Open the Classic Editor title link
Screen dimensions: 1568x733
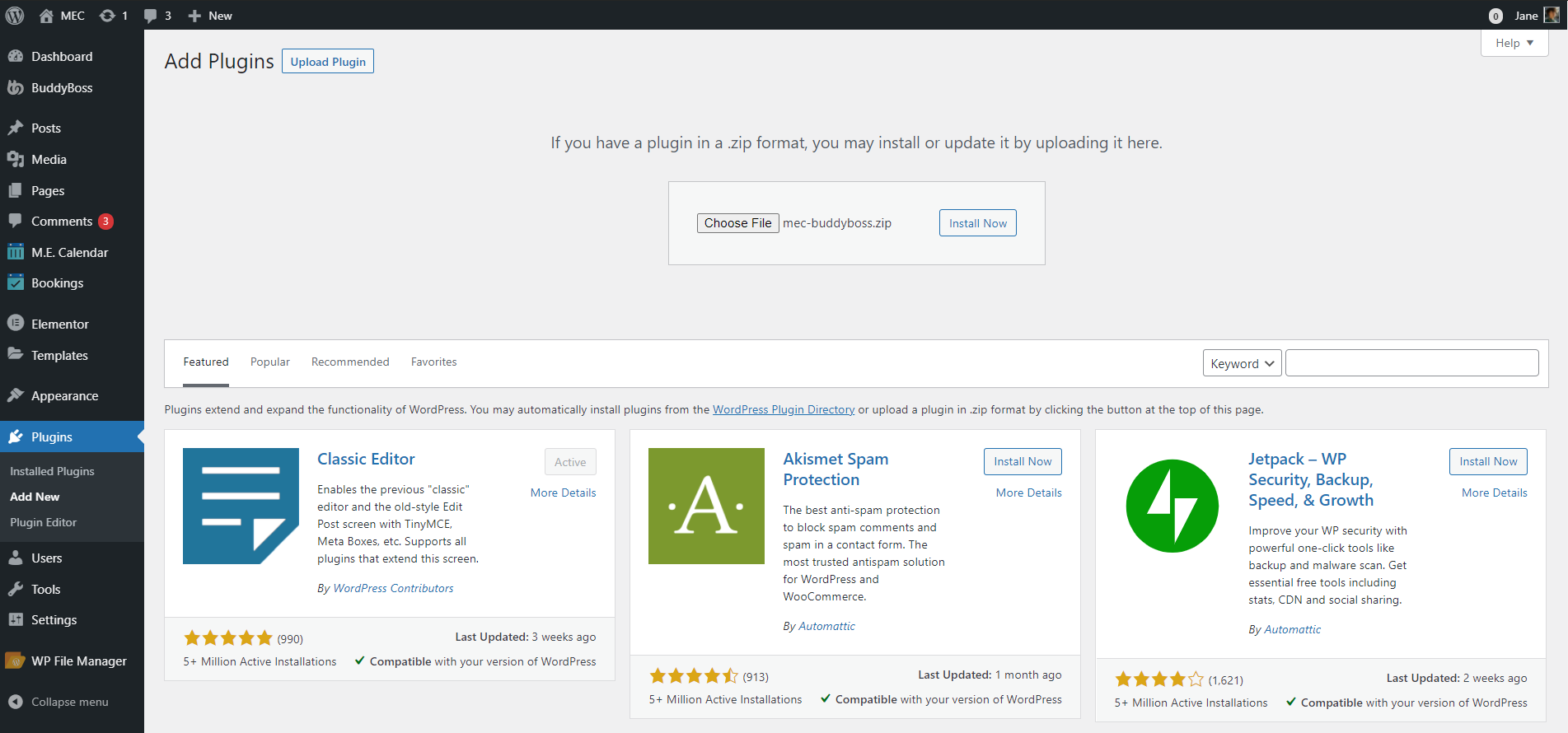366,459
